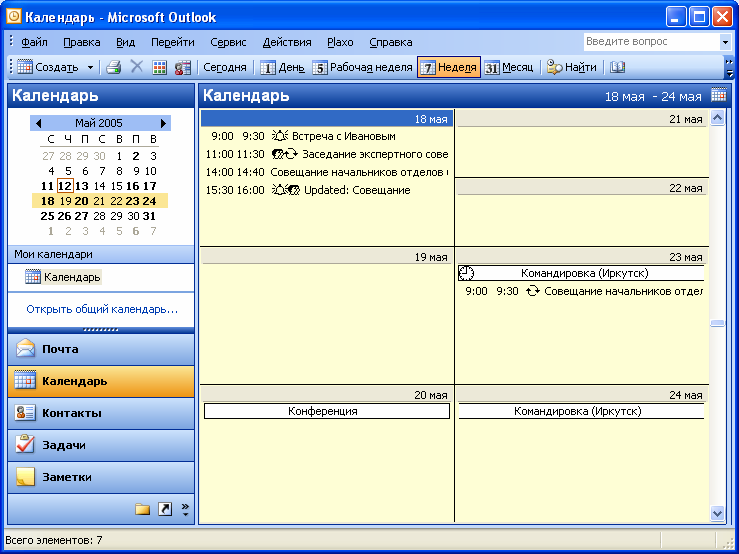Click Май 2005 month title

click(99, 123)
